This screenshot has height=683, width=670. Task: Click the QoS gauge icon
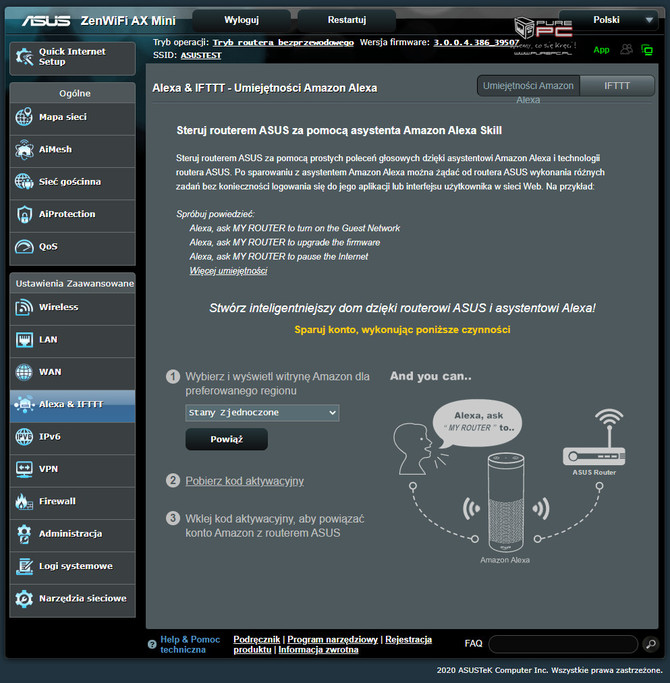pos(24,247)
